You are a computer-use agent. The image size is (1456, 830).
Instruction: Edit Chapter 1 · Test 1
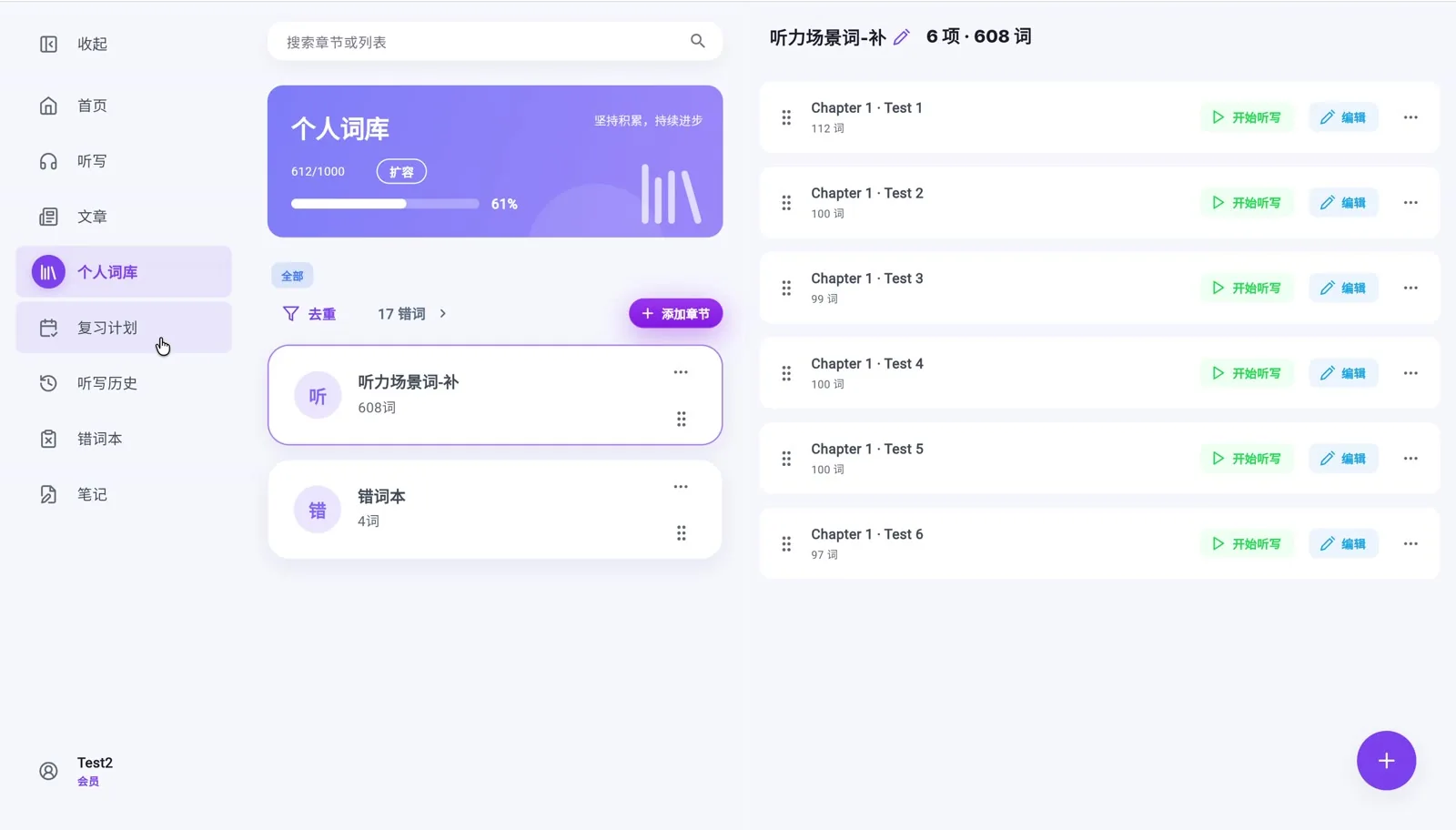[x=1343, y=117]
